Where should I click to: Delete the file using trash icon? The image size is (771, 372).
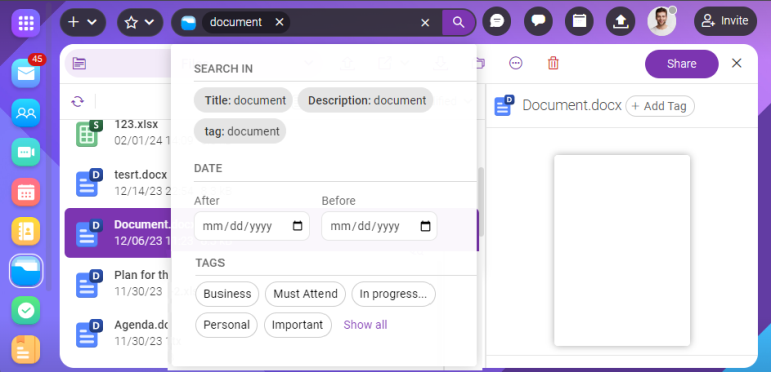tap(553, 63)
